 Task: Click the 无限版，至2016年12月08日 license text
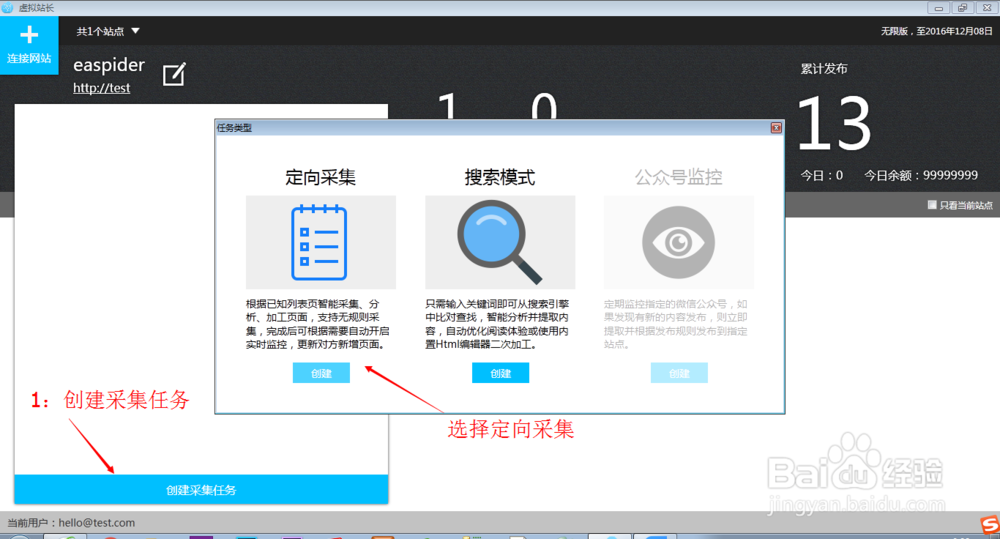coord(937,31)
